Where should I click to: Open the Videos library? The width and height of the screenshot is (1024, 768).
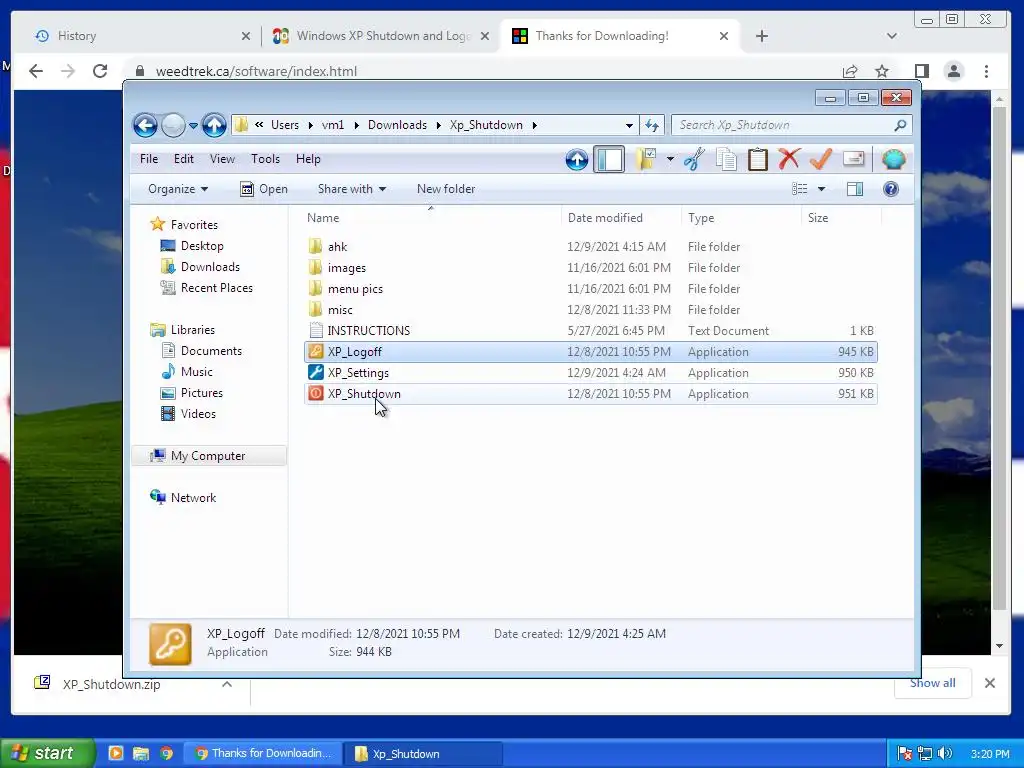[198, 413]
